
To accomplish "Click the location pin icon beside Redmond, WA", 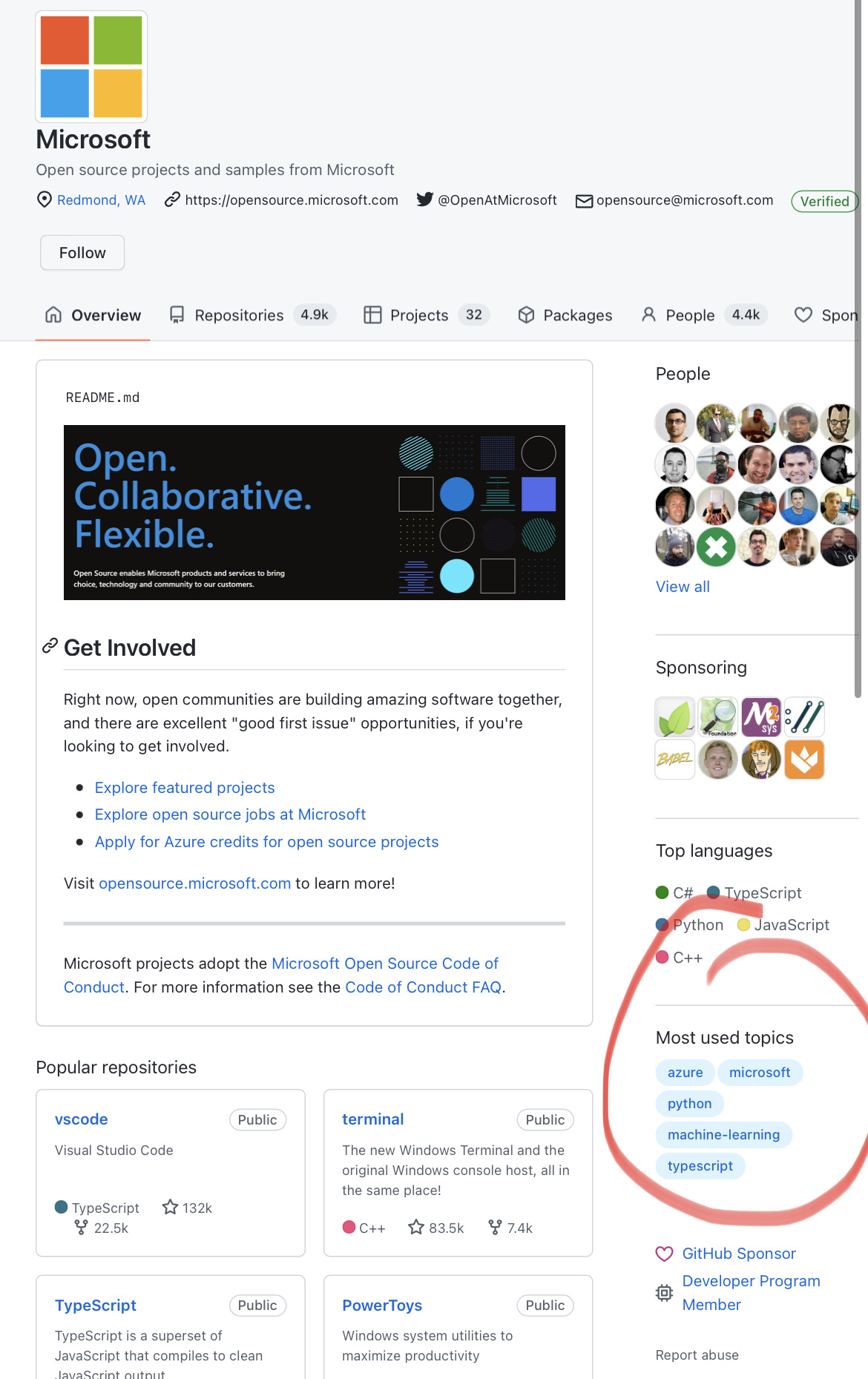I will click(x=44, y=200).
